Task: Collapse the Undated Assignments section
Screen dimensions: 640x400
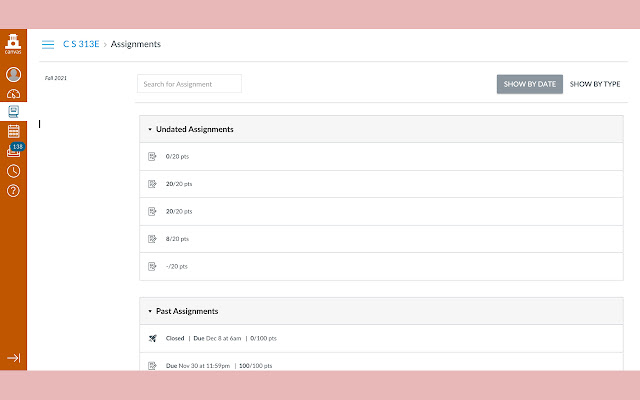Action: pyautogui.click(x=150, y=129)
